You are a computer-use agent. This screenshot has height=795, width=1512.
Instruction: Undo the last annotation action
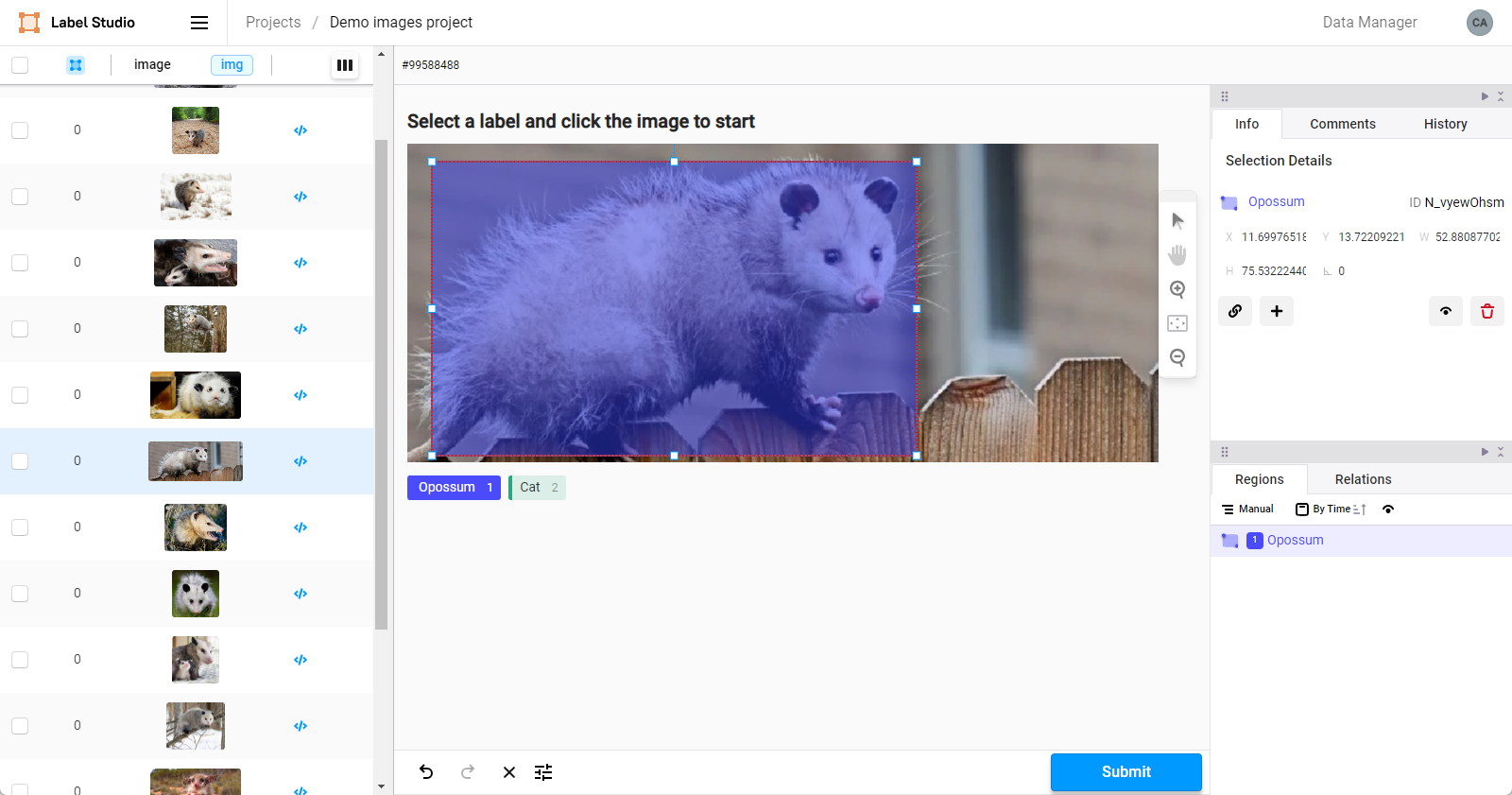(x=426, y=772)
